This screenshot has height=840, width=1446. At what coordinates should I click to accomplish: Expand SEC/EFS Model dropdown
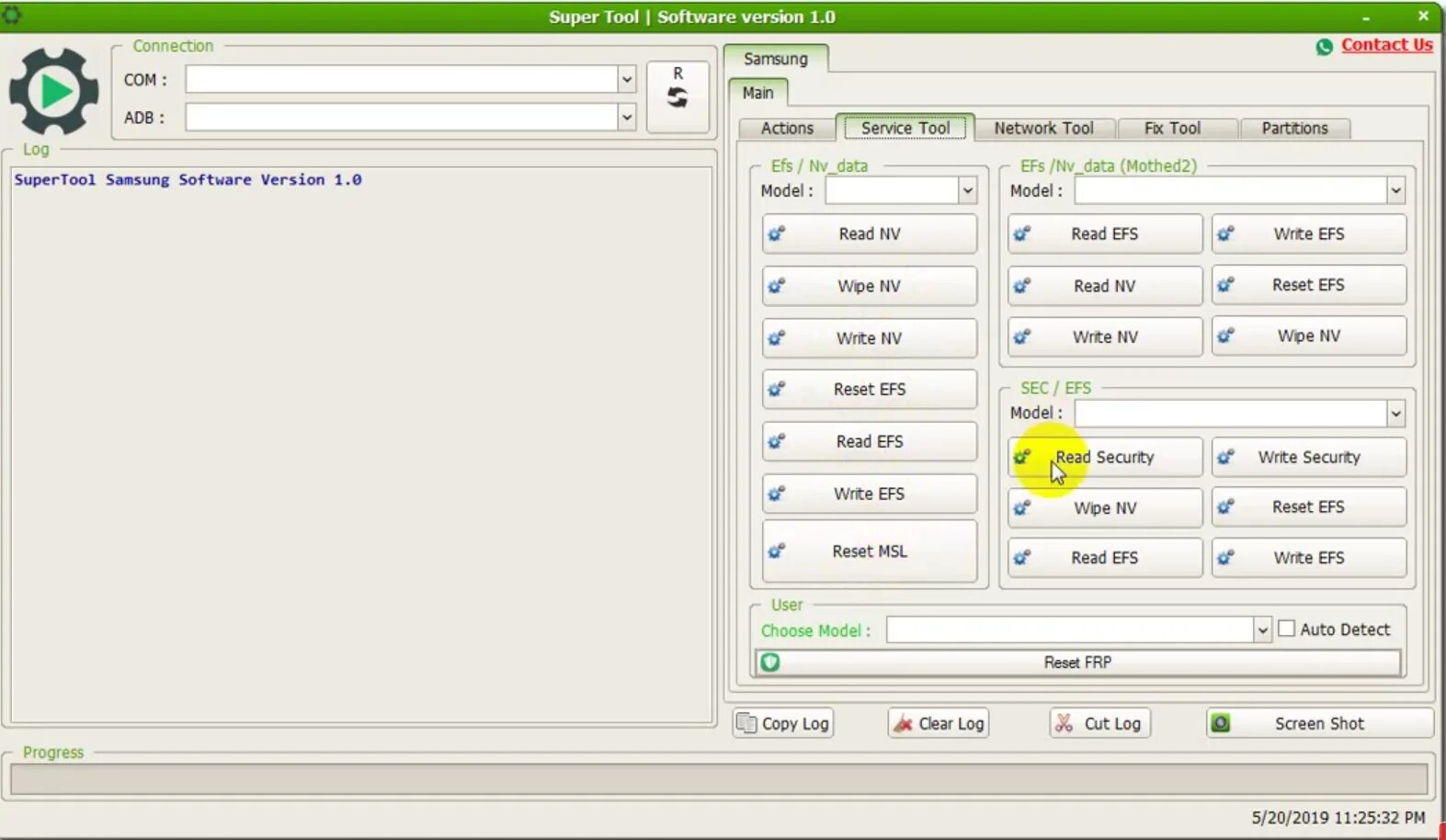tap(1395, 413)
